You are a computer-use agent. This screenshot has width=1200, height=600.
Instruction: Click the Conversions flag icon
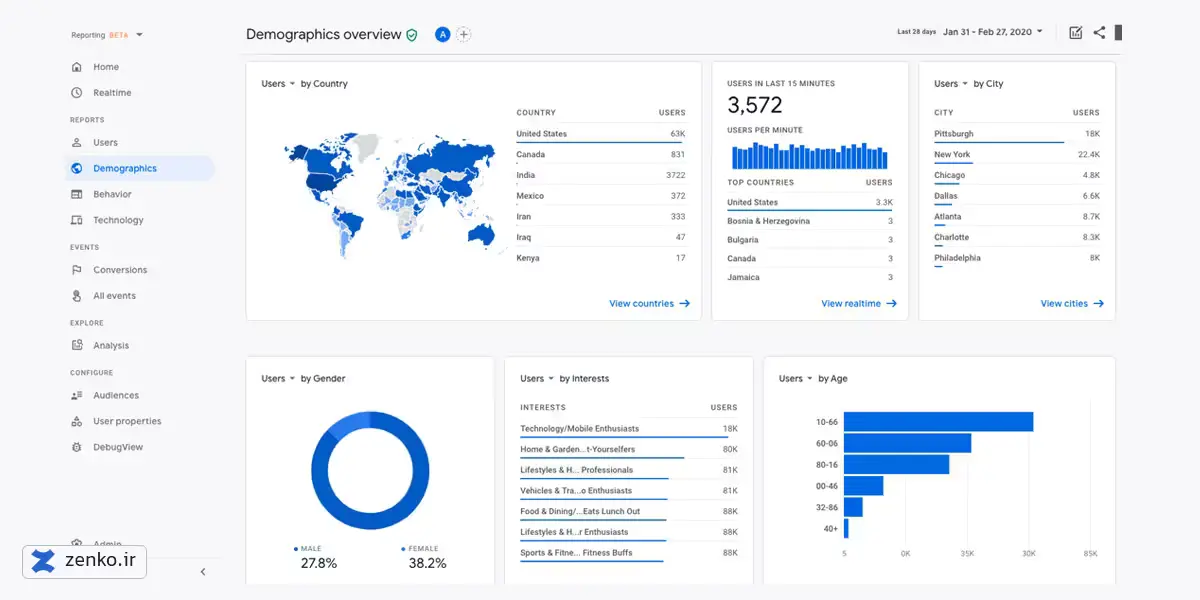77,270
